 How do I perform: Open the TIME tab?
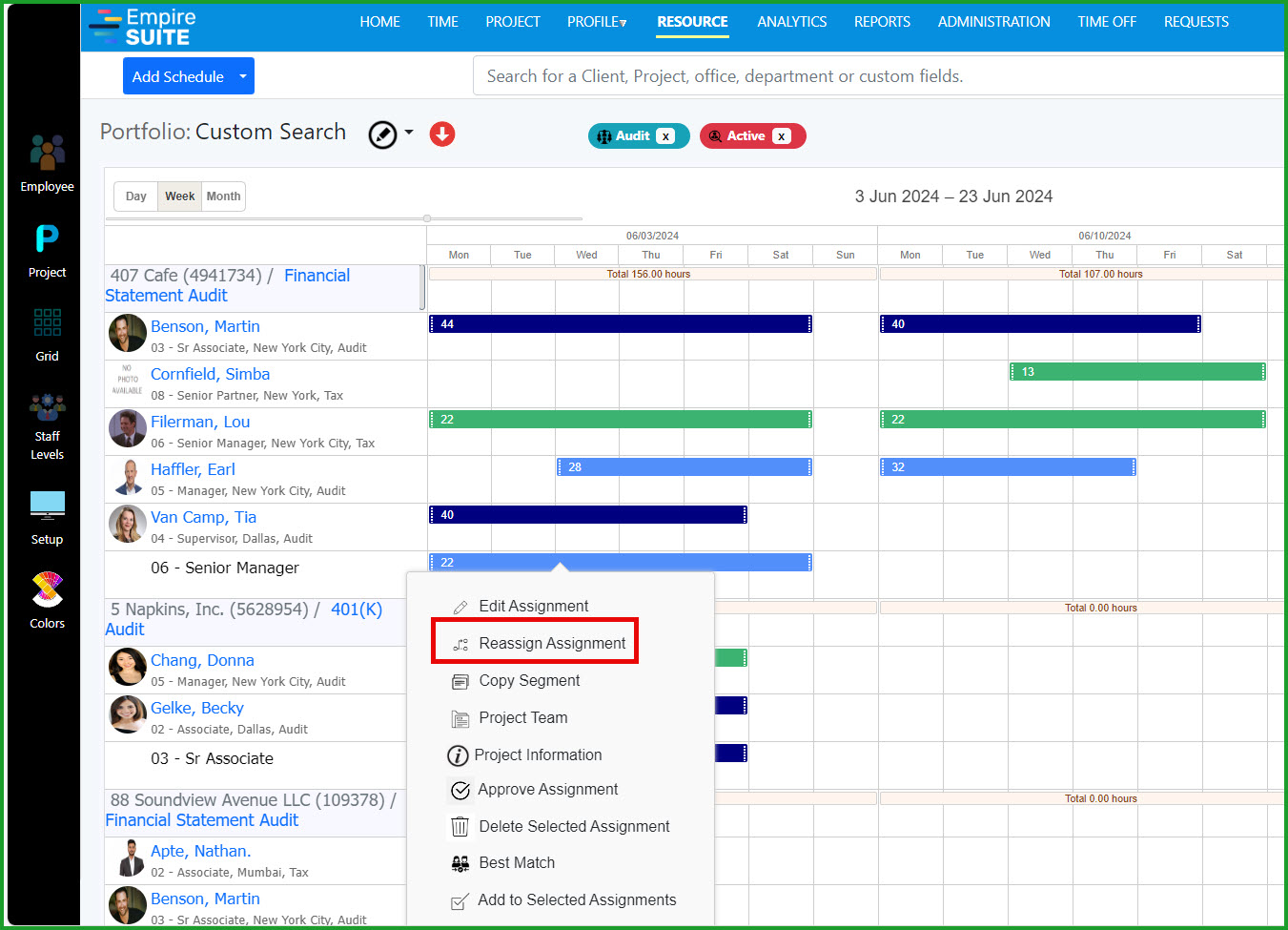[442, 22]
